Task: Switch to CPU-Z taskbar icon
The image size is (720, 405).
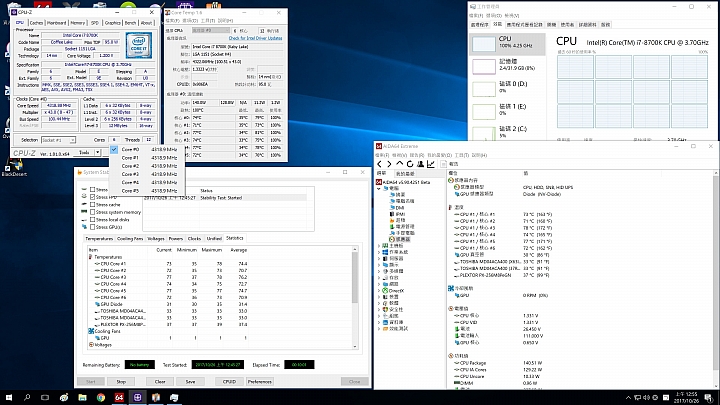Action: (x=137, y=397)
